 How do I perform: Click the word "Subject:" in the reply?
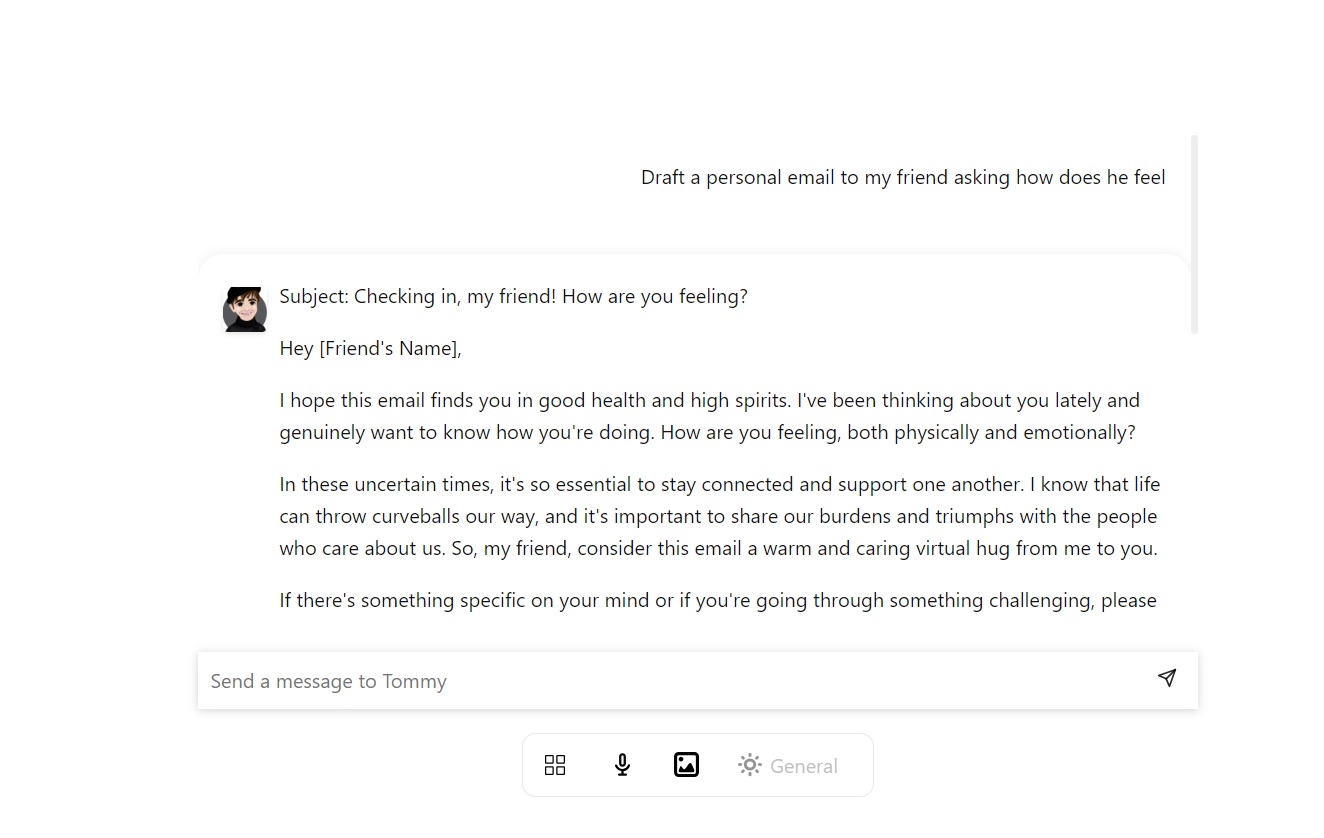point(313,297)
